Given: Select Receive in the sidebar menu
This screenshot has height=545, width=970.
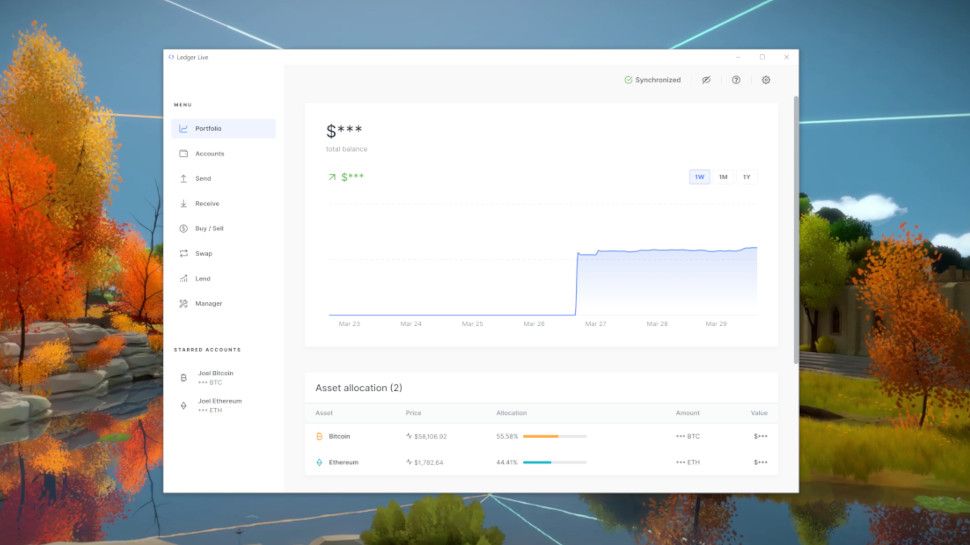Looking at the screenshot, I should pos(223,204).
